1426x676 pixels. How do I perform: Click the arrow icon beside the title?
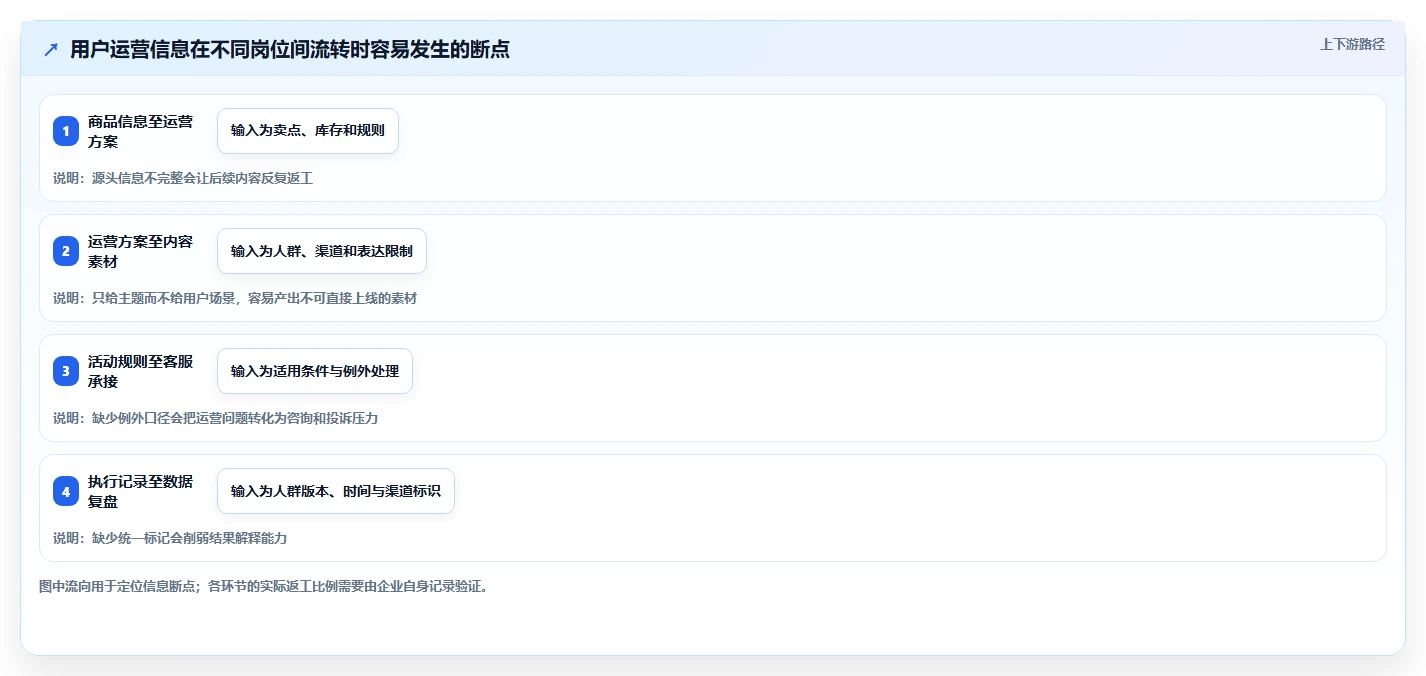(x=51, y=49)
